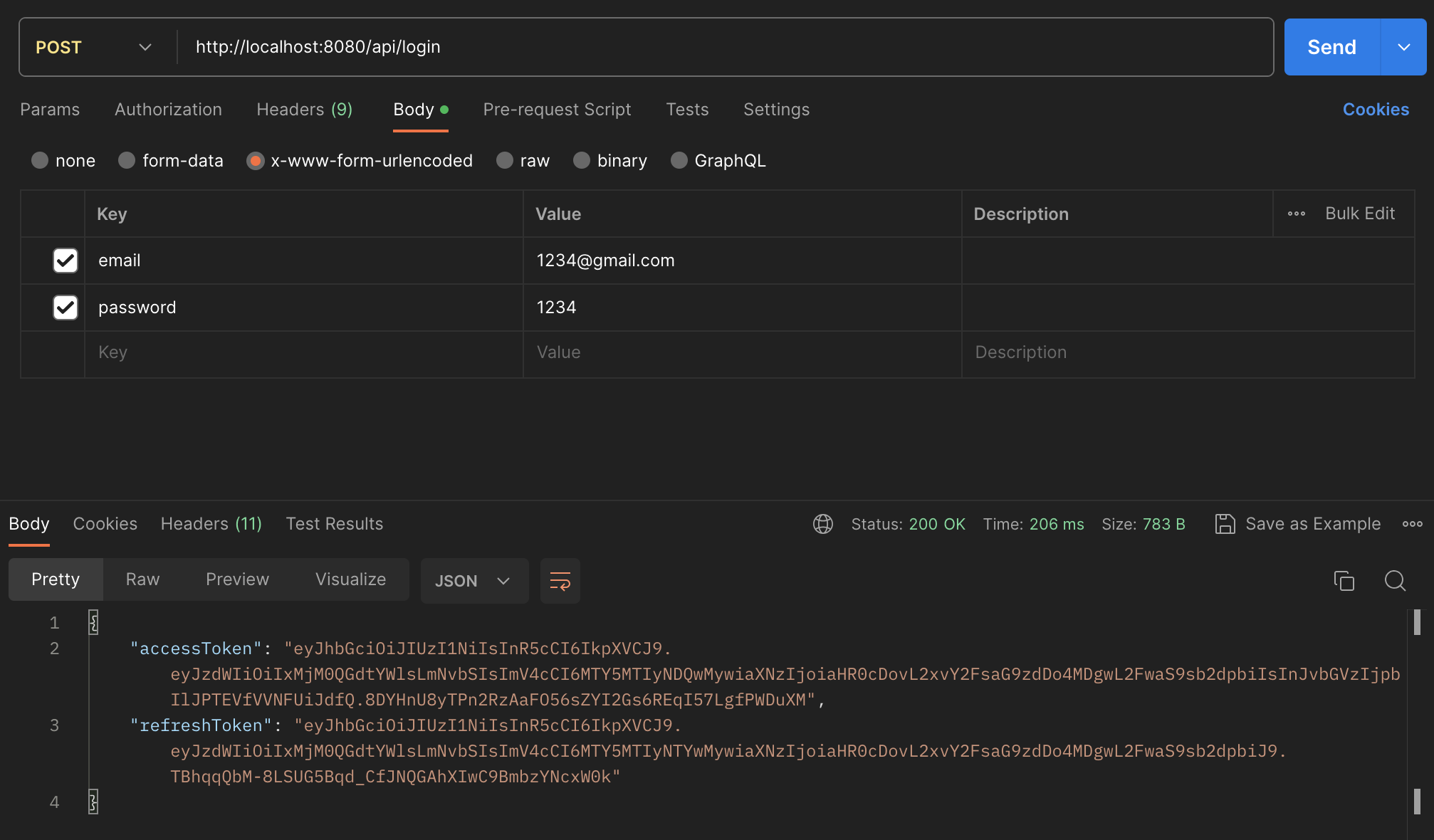
Task: Uncheck the email parameter checkbox
Action: [x=66, y=261]
